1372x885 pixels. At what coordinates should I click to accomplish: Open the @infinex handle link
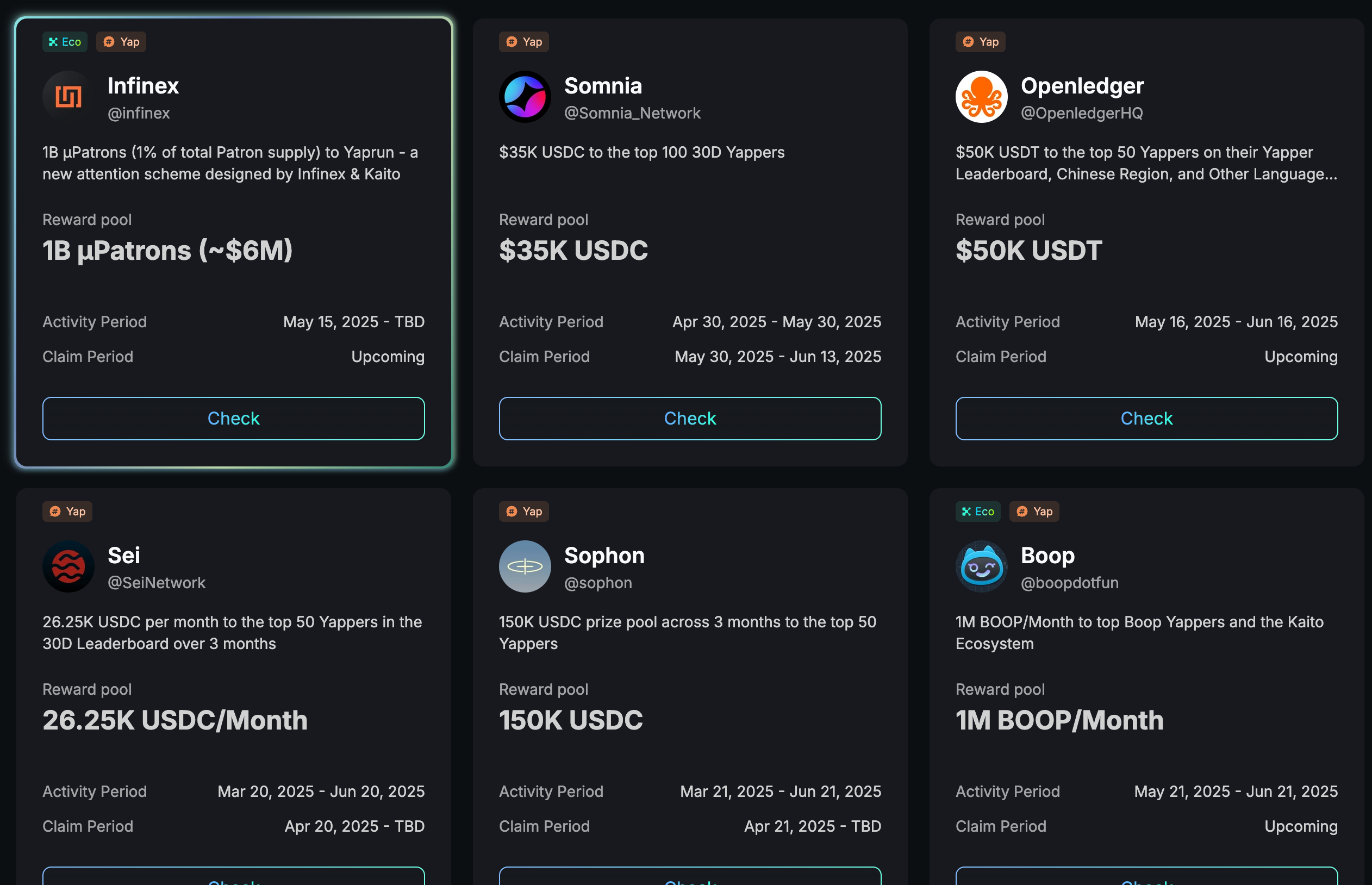click(x=139, y=113)
